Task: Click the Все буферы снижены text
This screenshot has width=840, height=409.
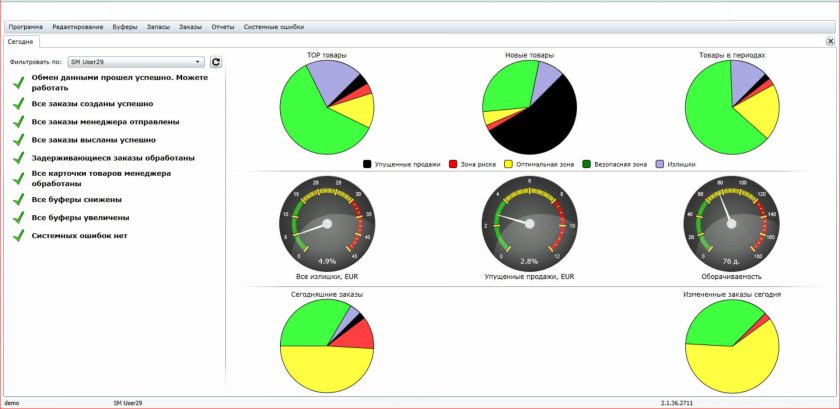Action: click(77, 199)
